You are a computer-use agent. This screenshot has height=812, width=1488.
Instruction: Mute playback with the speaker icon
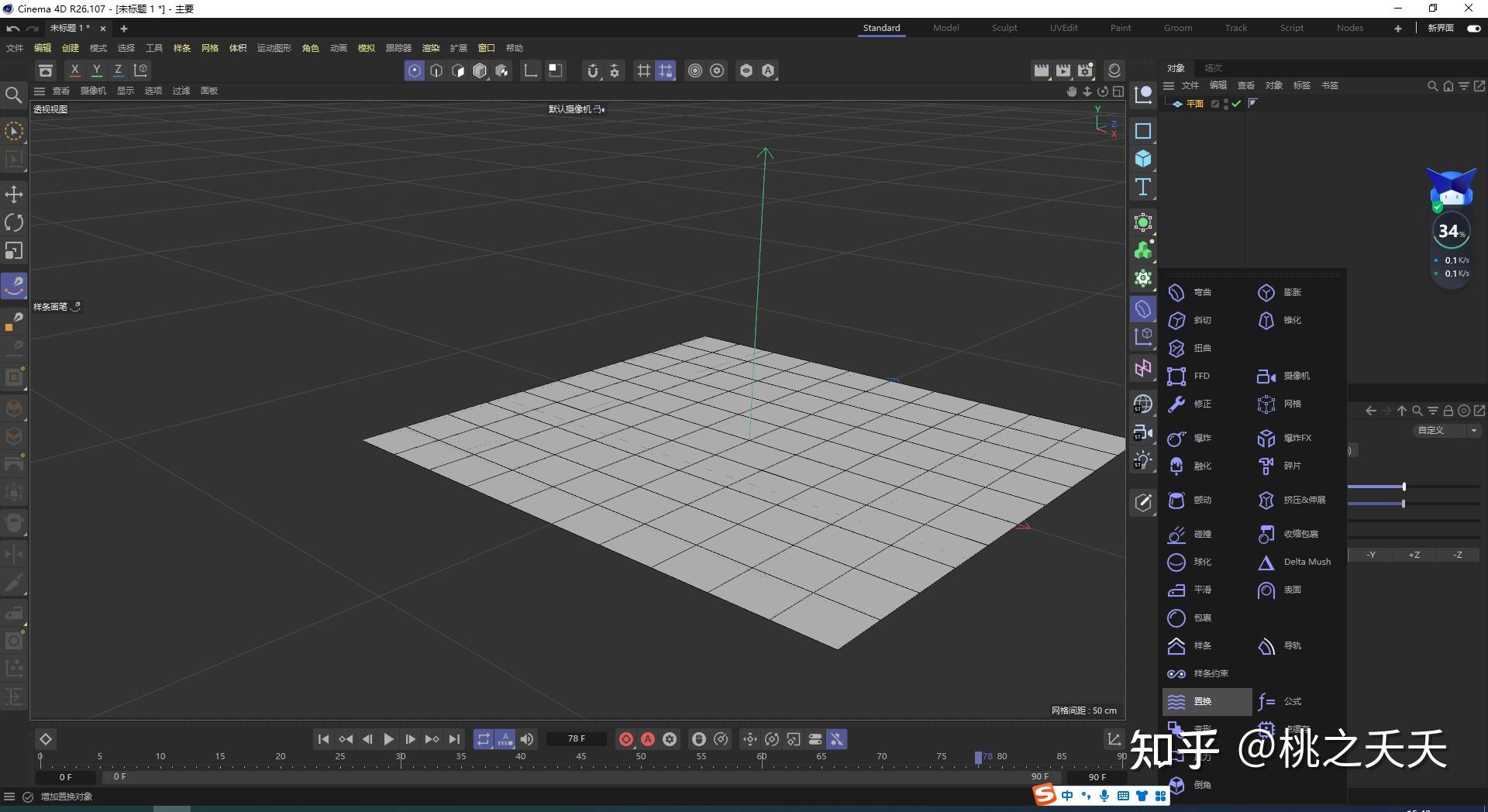[x=526, y=738]
